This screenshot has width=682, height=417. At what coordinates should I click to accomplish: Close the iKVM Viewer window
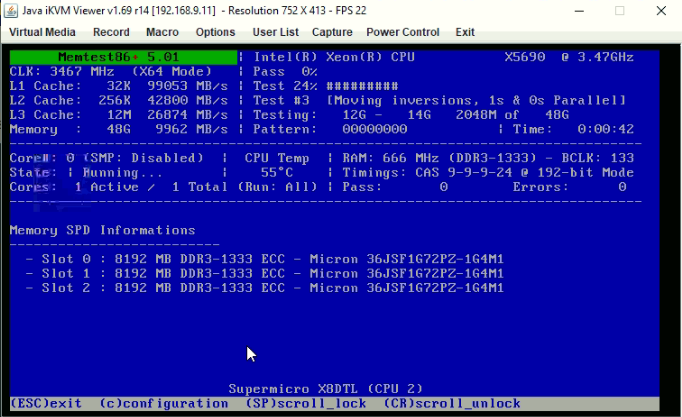click(661, 11)
